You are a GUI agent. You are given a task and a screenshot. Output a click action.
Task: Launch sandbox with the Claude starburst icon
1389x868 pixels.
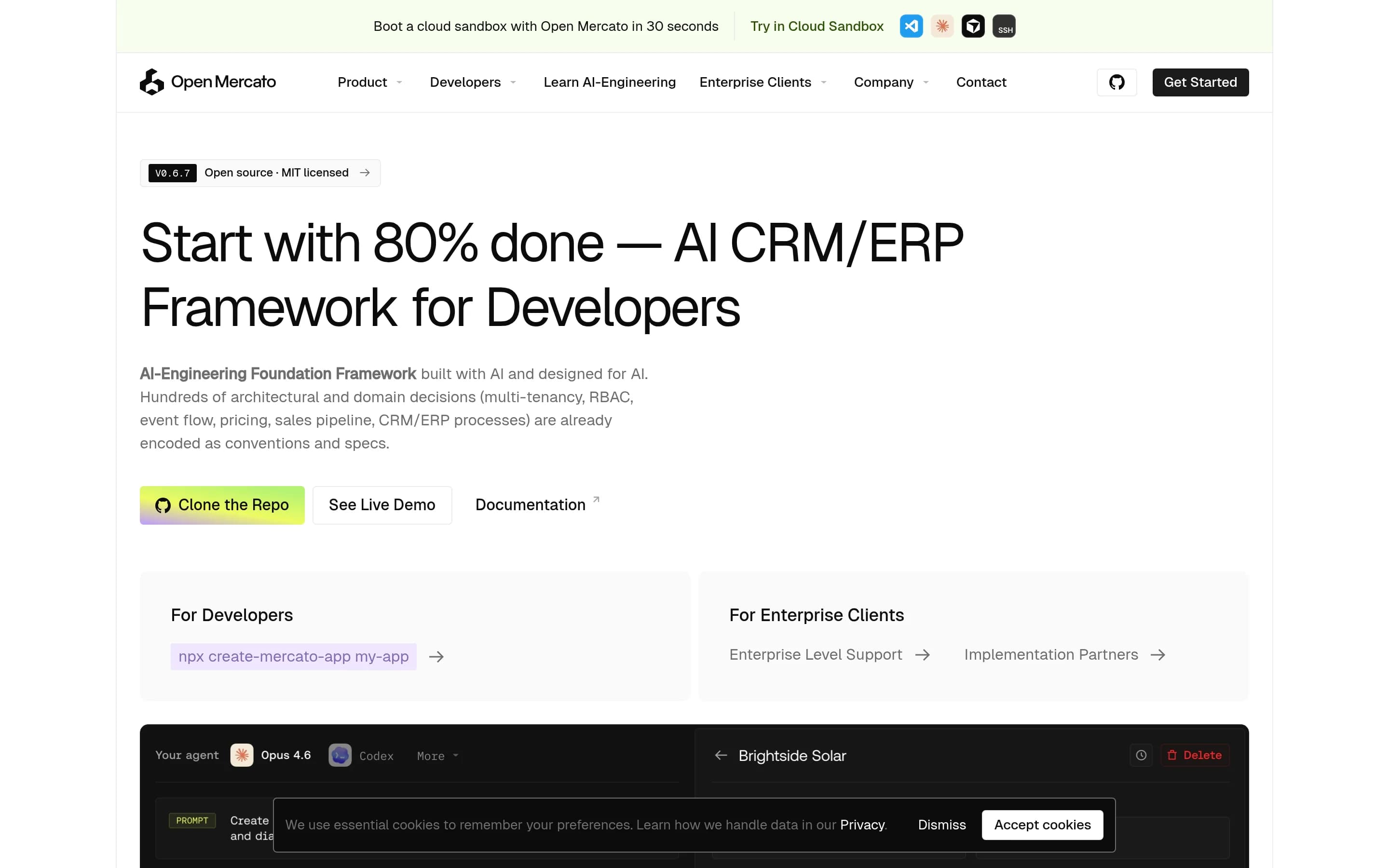942,27
